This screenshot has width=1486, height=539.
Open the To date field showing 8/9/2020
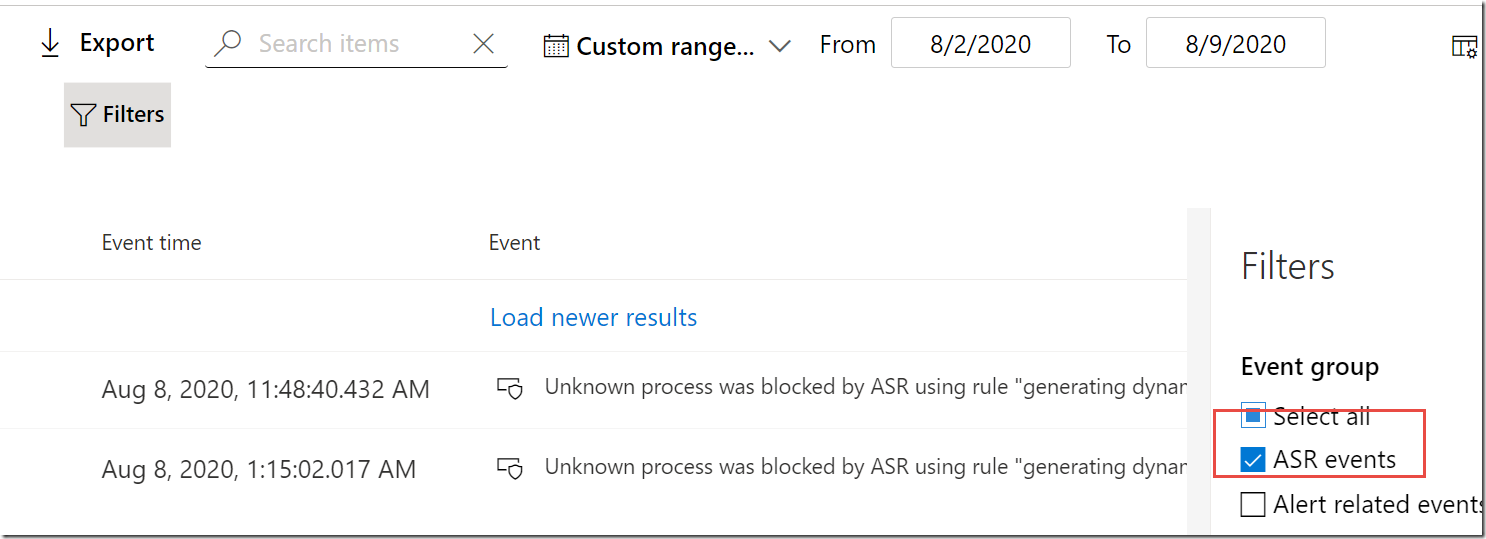pyautogui.click(x=1235, y=45)
